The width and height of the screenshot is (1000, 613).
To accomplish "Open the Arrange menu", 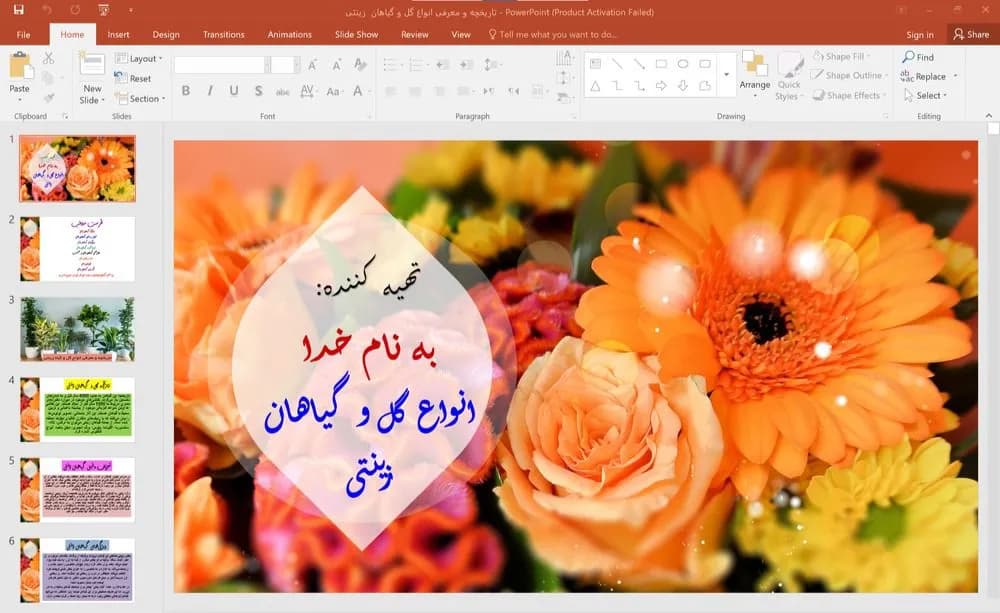I will tap(754, 75).
